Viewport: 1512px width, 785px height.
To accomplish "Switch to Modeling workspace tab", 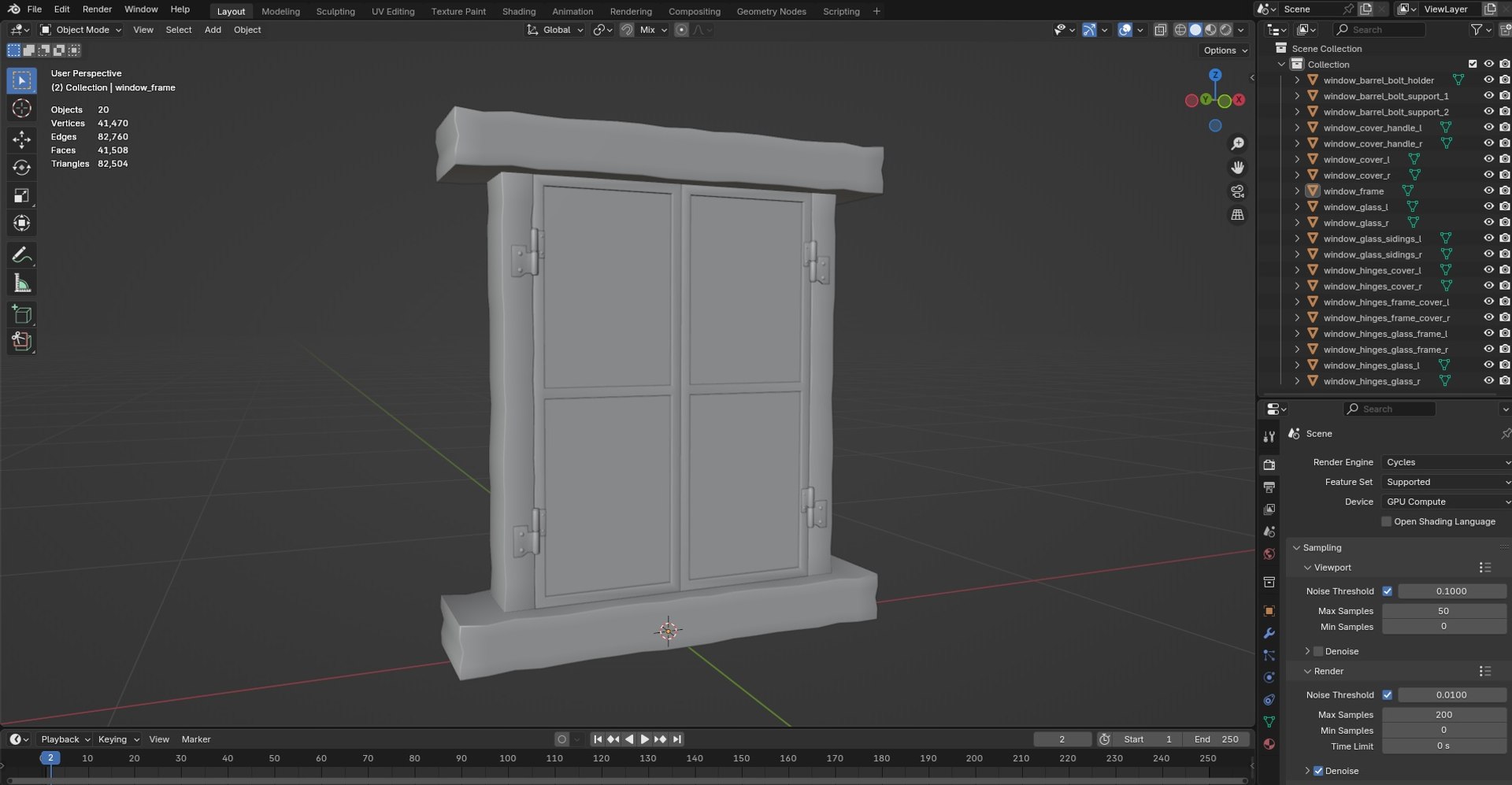I will (280, 11).
